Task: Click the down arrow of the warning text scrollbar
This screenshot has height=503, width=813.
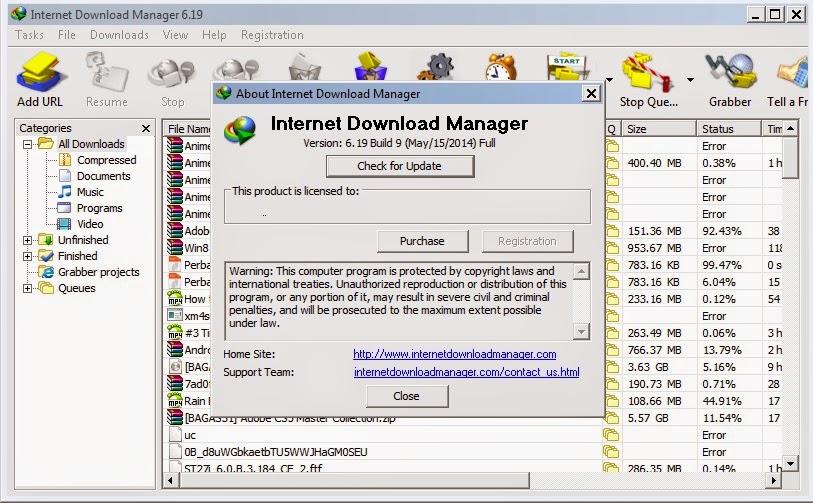Action: click(x=582, y=332)
